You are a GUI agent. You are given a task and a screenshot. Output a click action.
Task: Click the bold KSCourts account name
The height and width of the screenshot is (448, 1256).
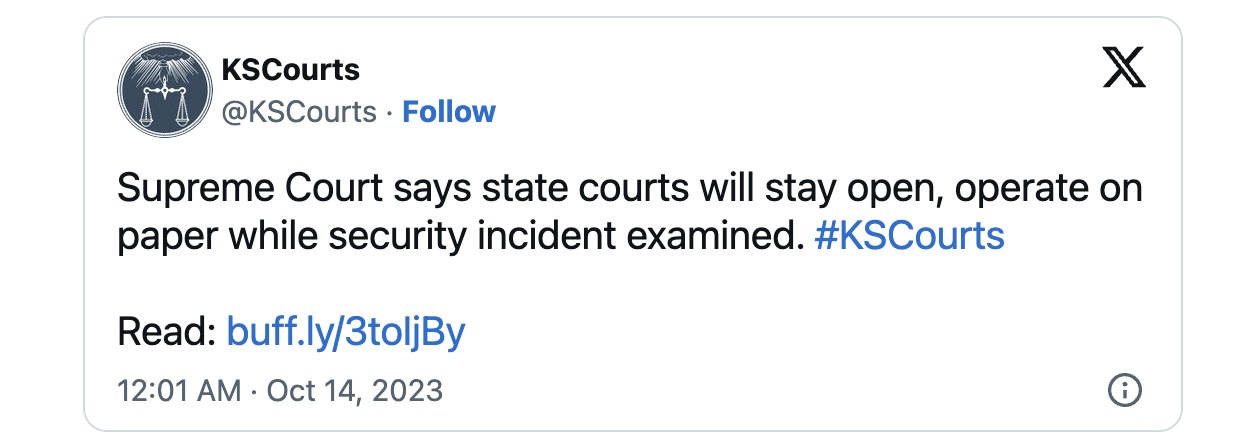click(290, 70)
